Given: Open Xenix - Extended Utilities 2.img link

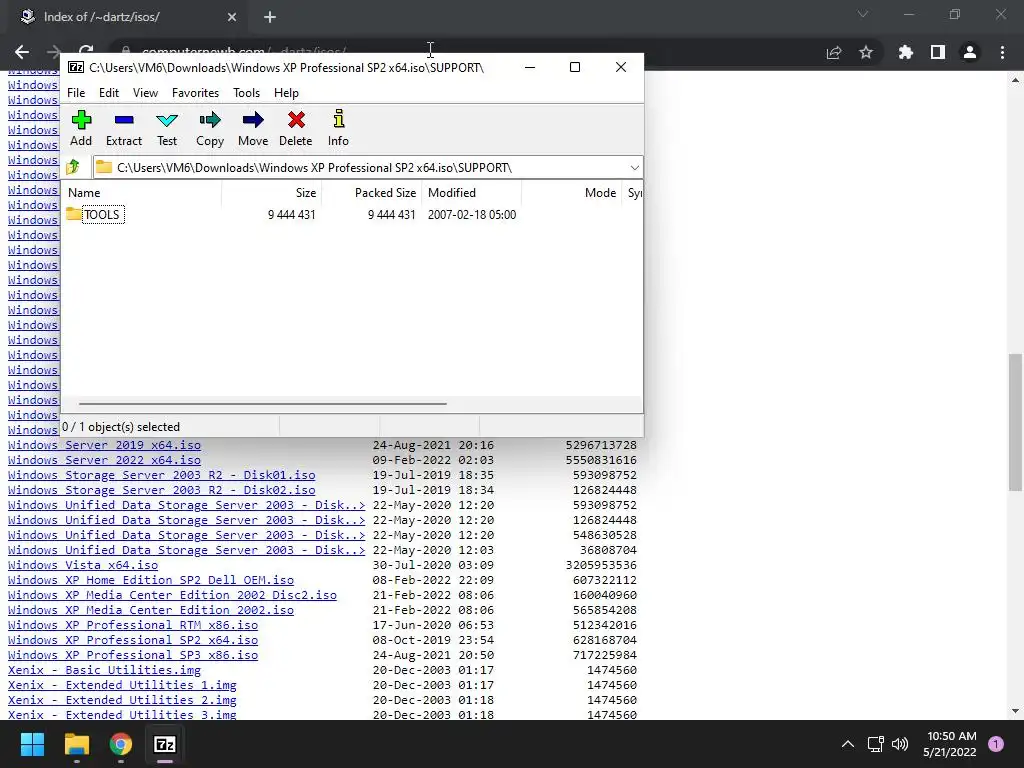Looking at the screenshot, I should click(x=122, y=700).
